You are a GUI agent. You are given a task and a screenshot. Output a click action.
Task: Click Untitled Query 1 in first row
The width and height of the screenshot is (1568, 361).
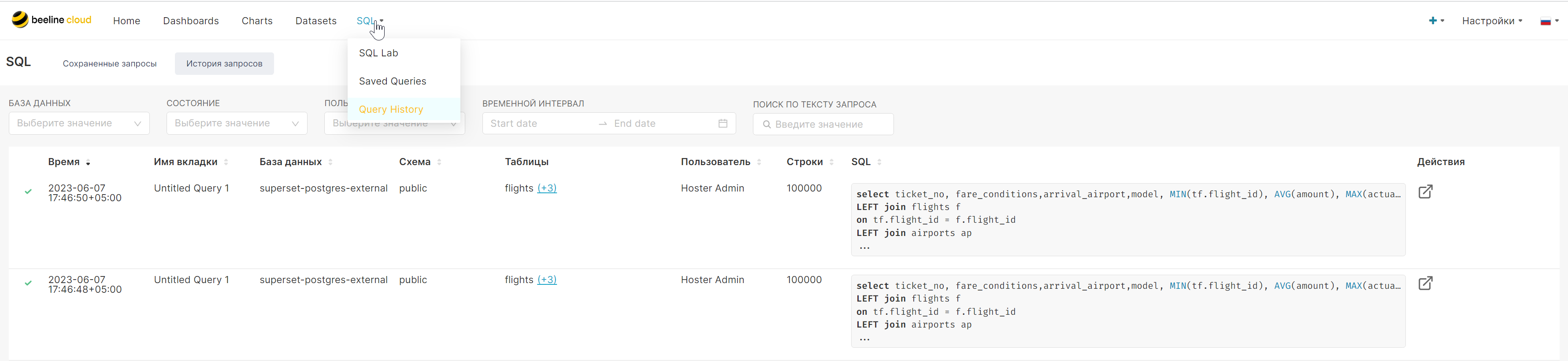(x=192, y=188)
